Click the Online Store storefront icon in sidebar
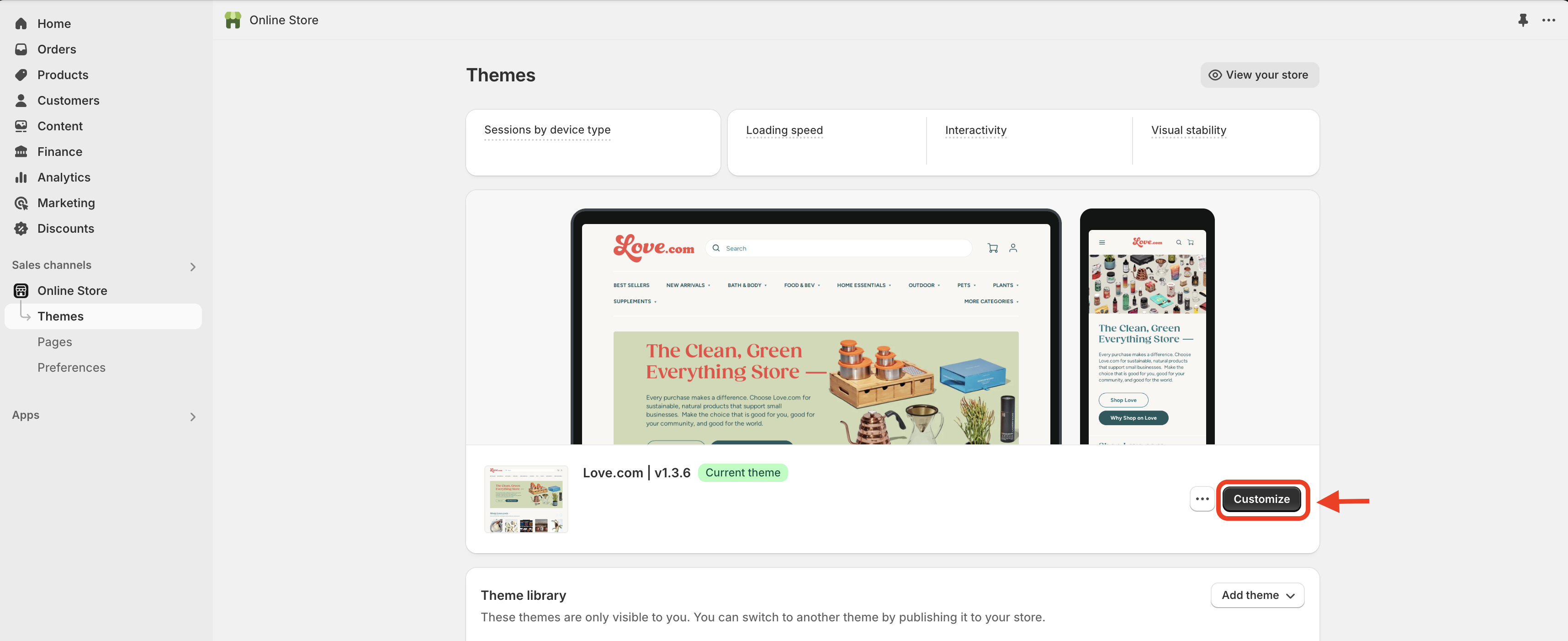 tap(21, 291)
